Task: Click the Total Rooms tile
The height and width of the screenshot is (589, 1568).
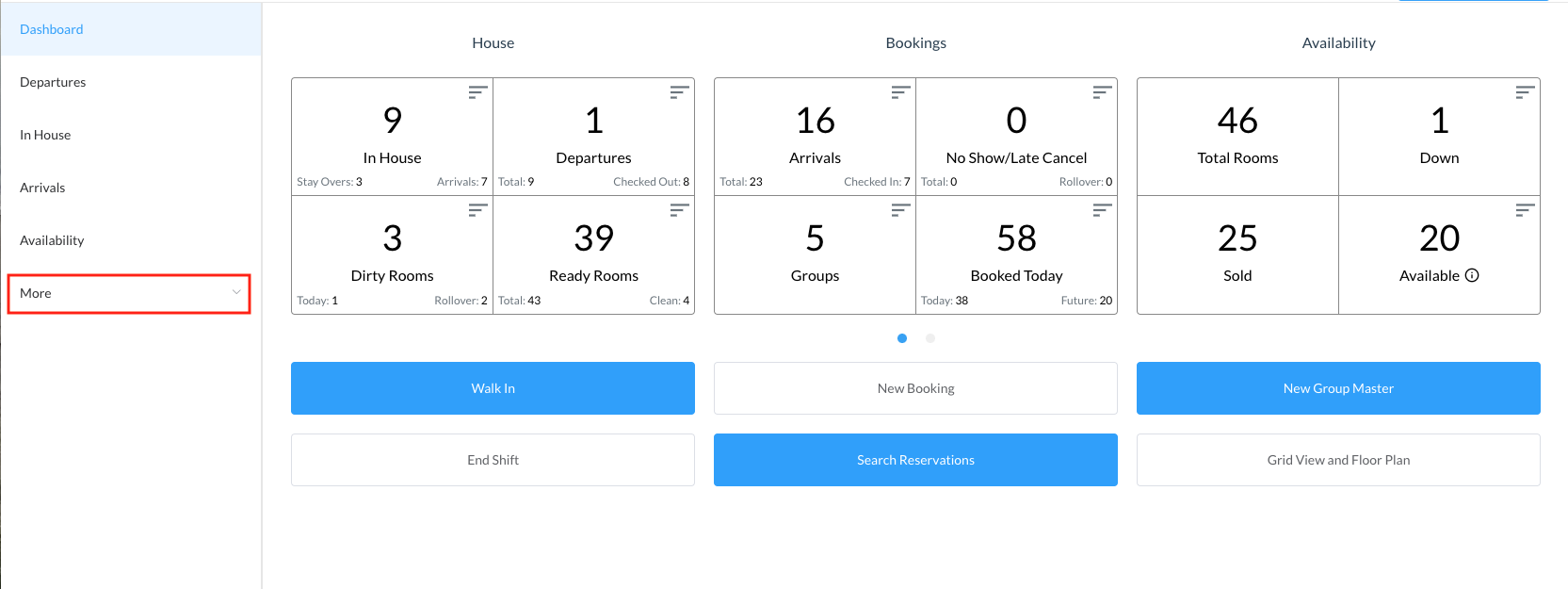Action: tap(1237, 137)
